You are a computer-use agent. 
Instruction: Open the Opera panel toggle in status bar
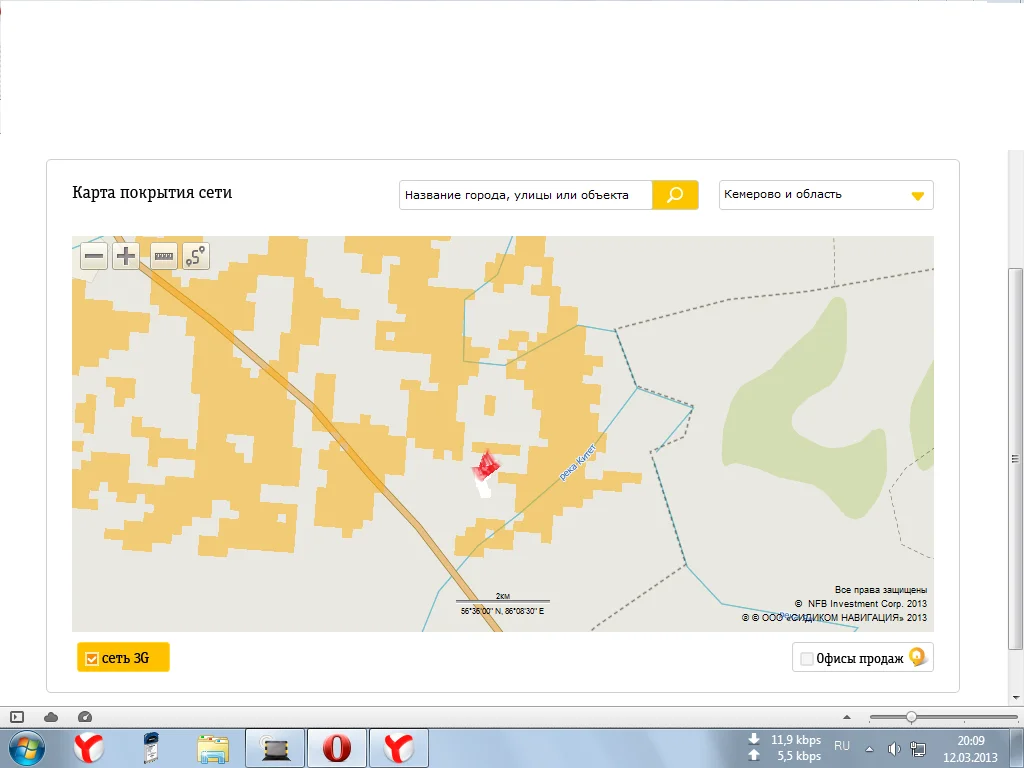pos(17,717)
